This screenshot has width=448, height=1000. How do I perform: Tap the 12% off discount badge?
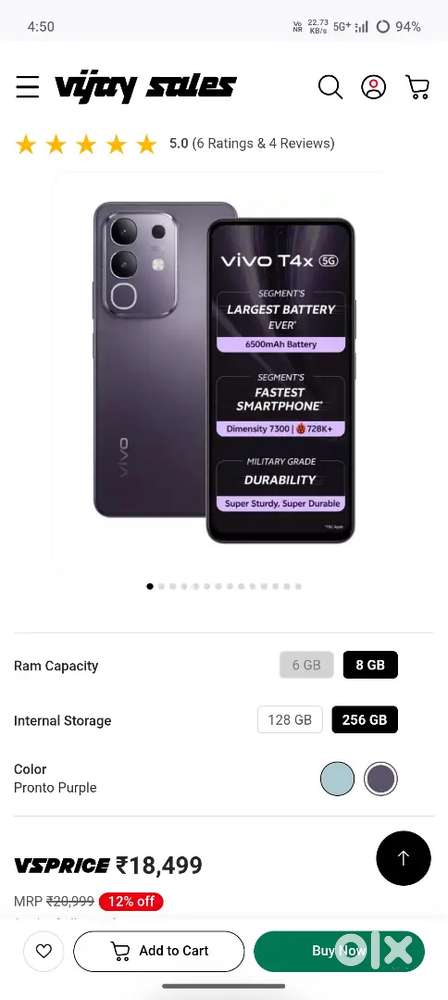pyautogui.click(x=131, y=901)
